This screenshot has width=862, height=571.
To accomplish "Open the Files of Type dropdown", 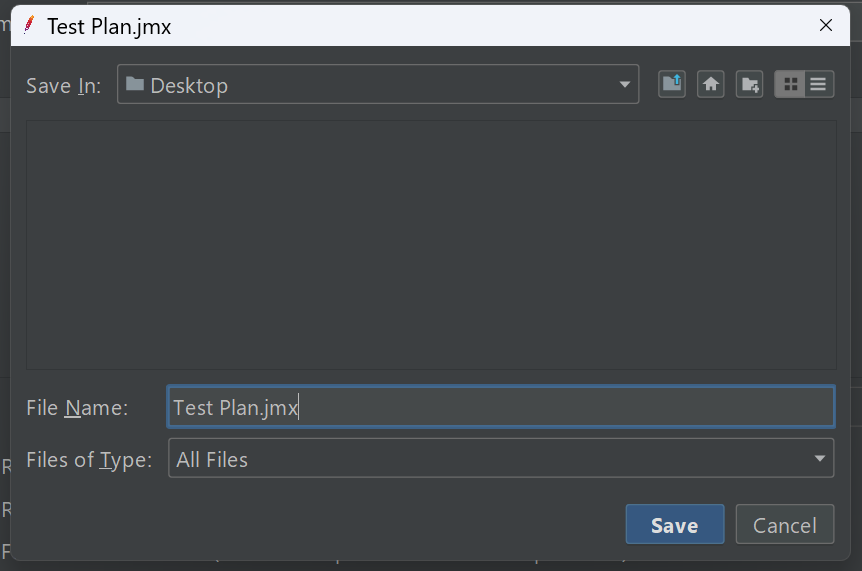I will (501, 458).
